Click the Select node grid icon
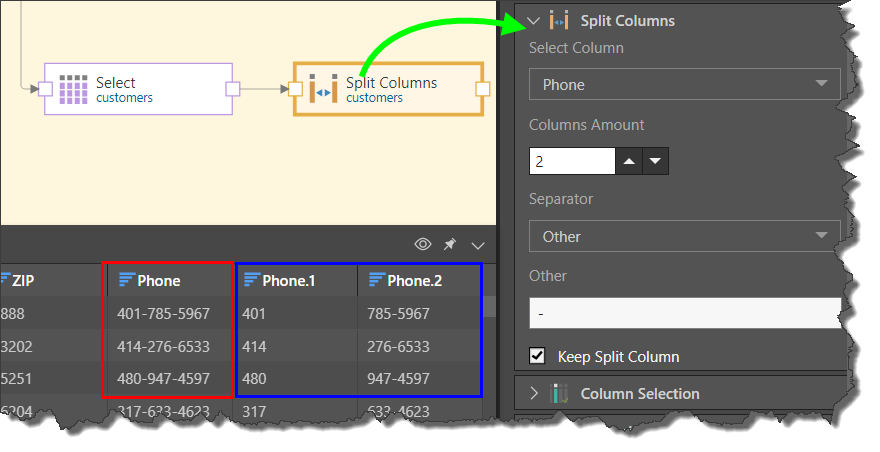 tap(74, 90)
